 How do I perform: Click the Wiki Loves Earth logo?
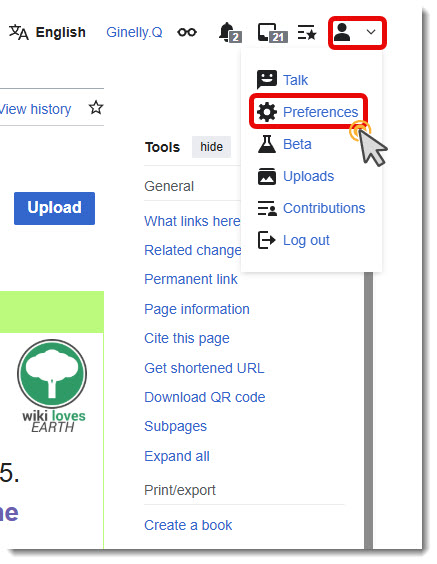(53, 386)
